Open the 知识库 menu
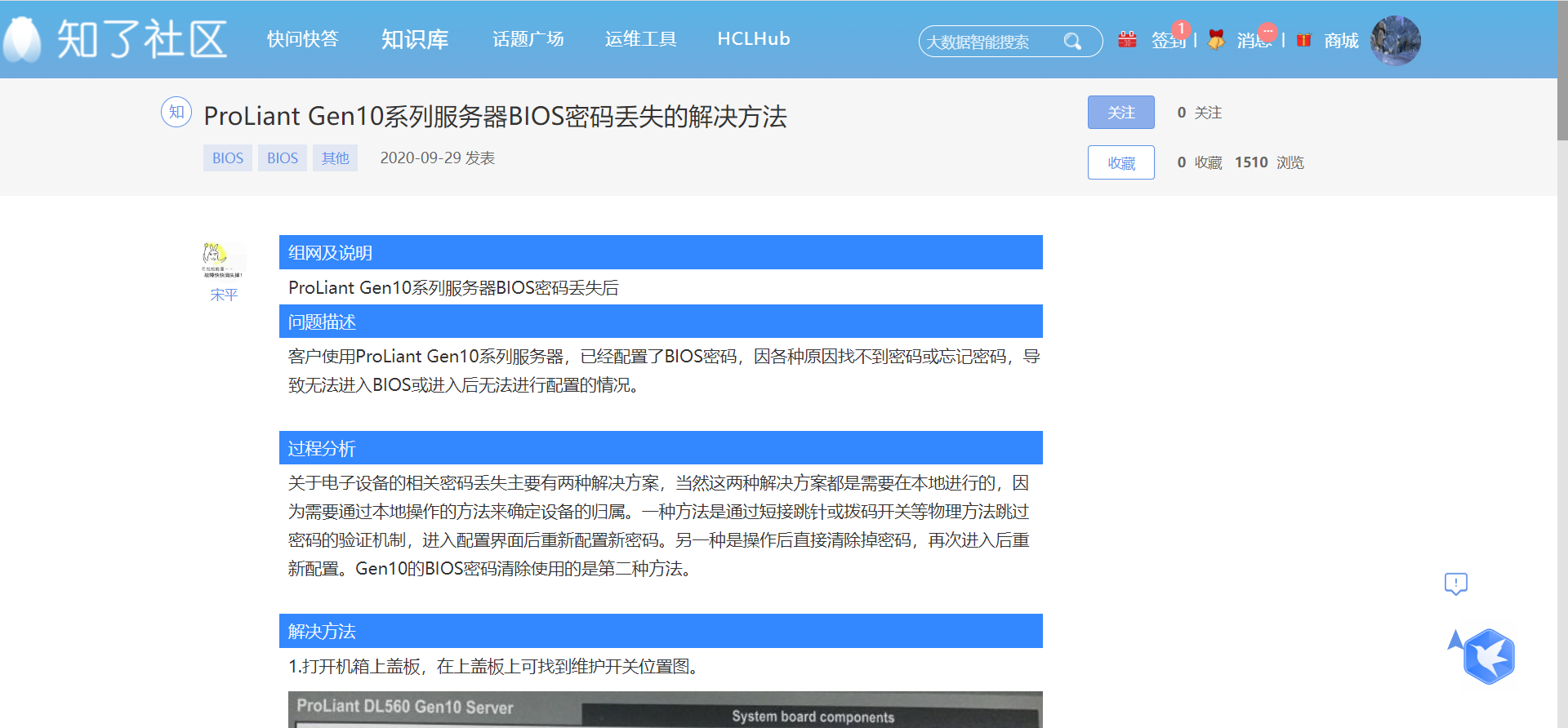1568x728 pixels. coord(415,39)
